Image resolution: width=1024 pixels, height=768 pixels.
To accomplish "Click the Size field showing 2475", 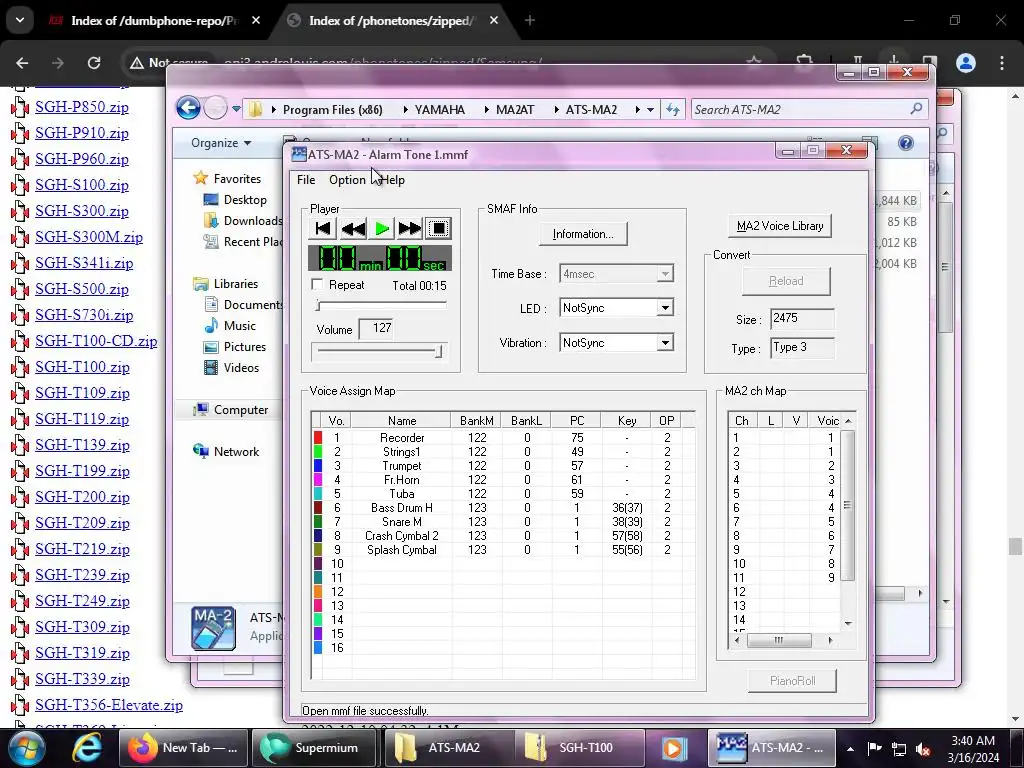I will pos(802,319).
